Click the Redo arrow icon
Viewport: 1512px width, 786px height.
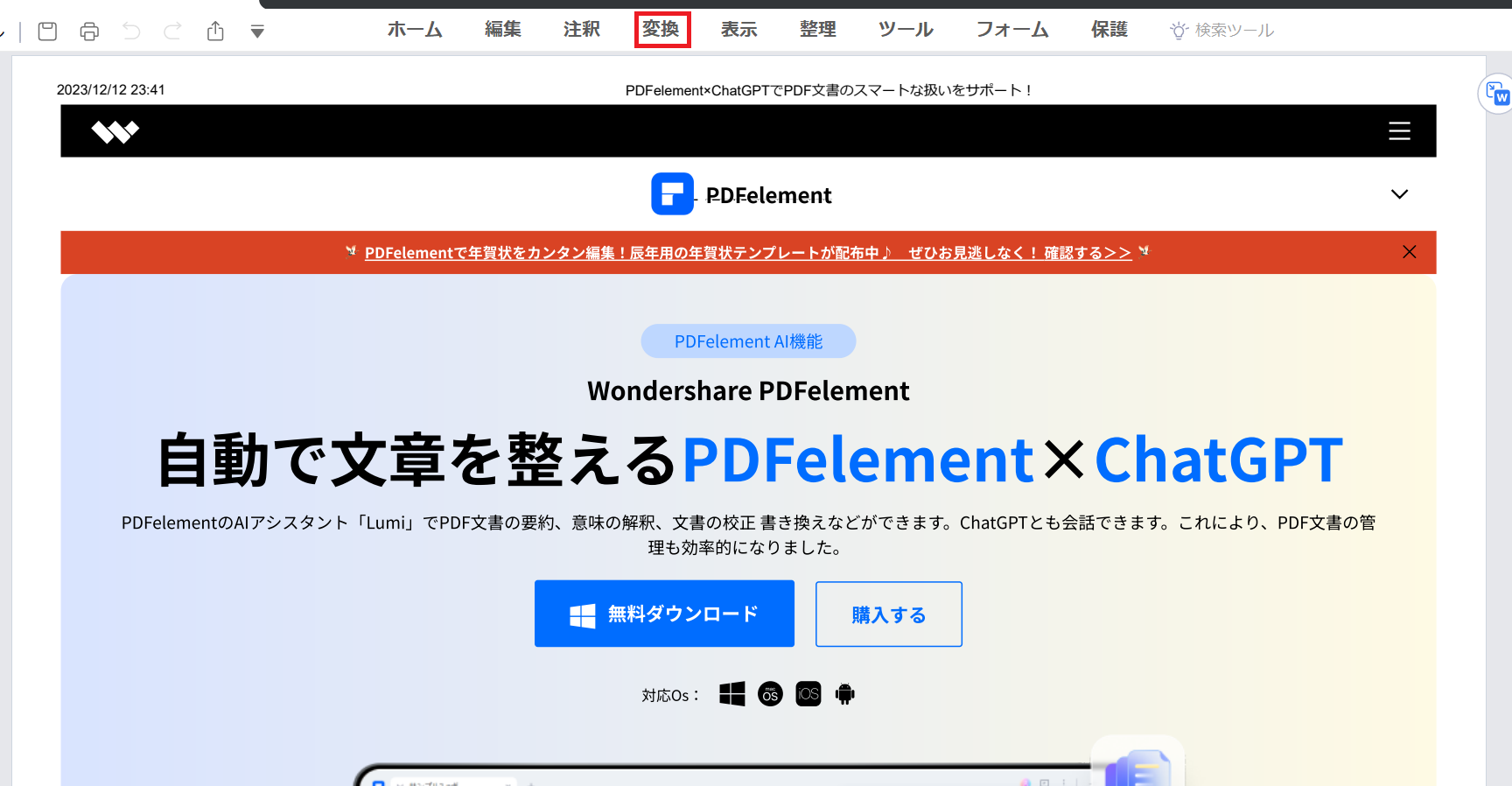click(x=173, y=32)
